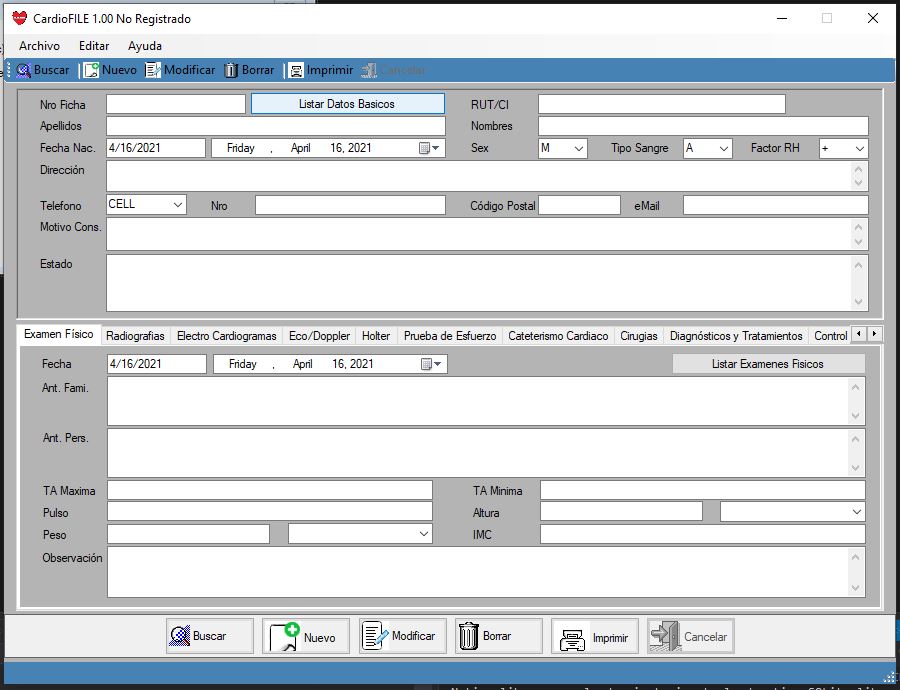Switch to the Control tab
Image resolution: width=900 pixels, height=690 pixels.
coord(830,336)
